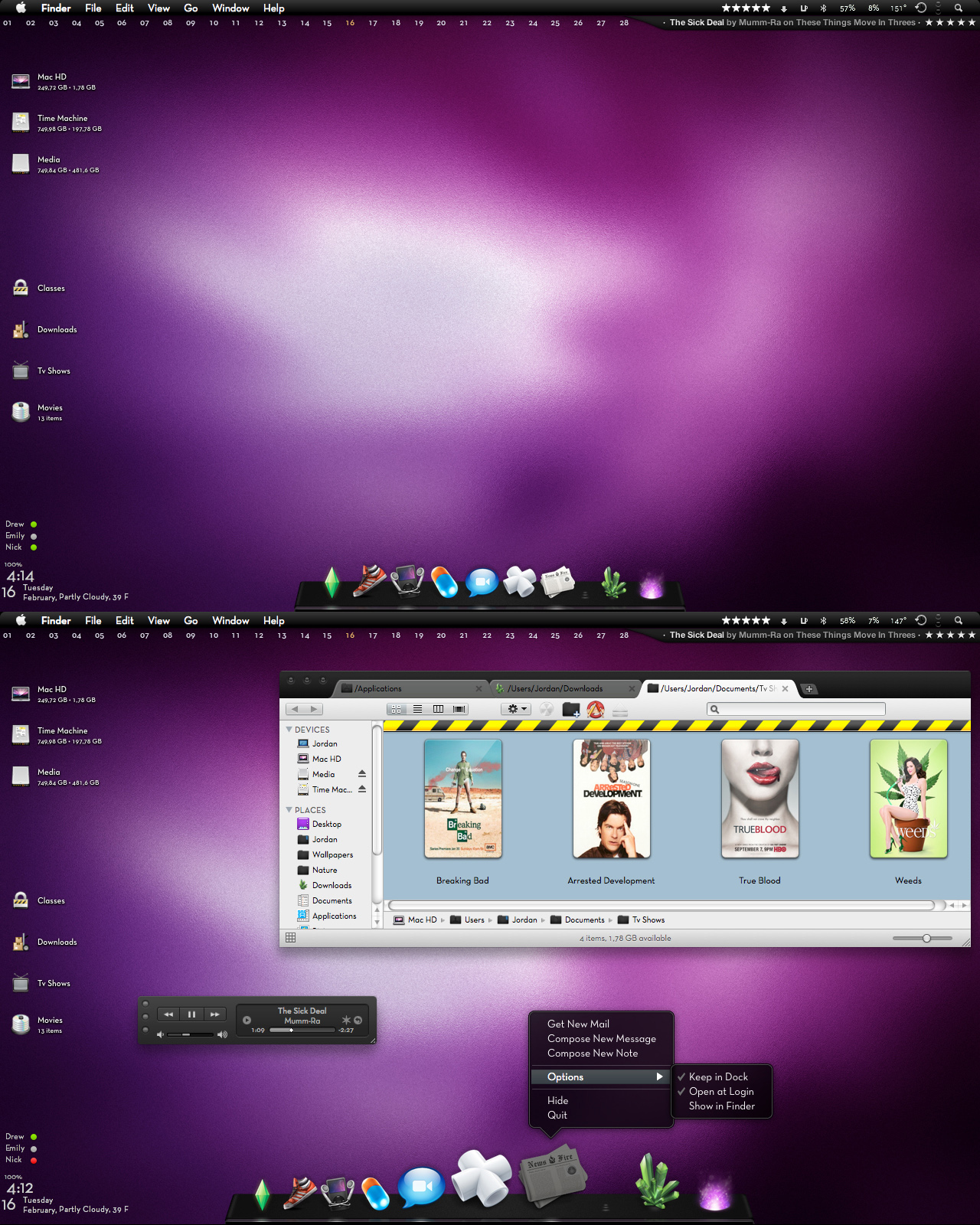Click the 147° temperature readout in menu bar
Viewport: 980px width, 1225px height.
(898, 621)
